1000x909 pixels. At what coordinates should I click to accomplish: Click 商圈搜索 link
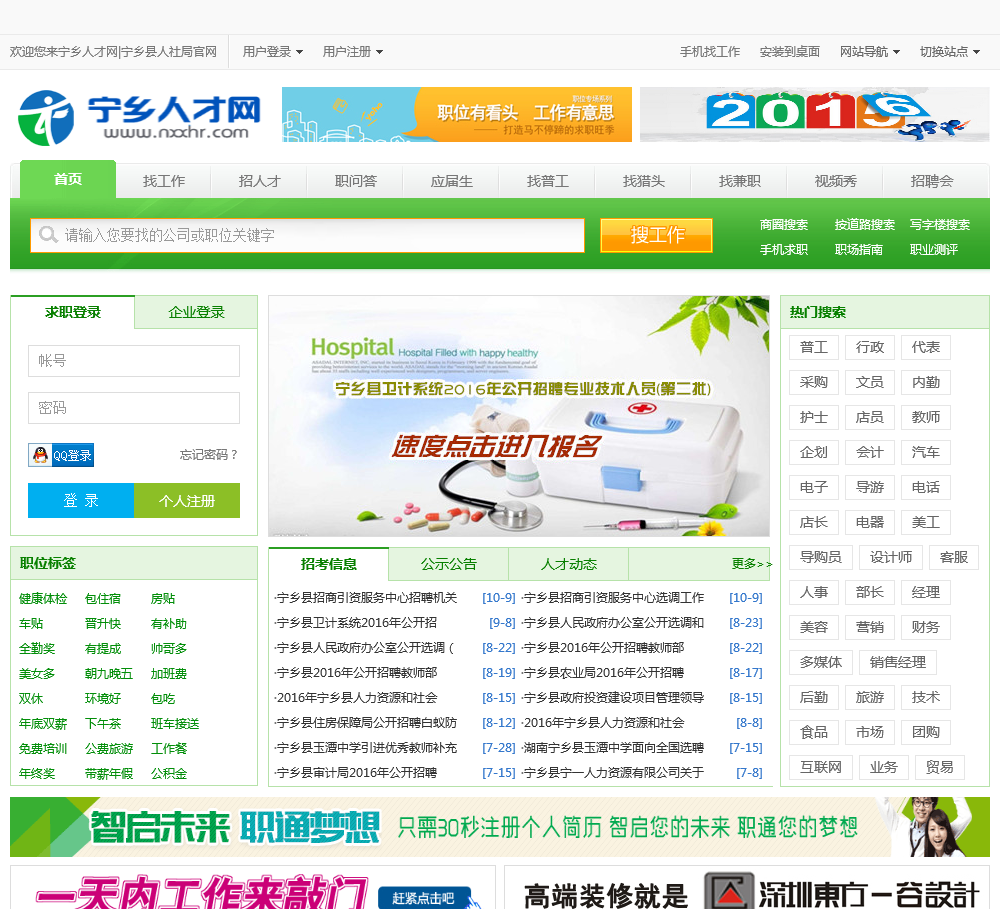784,225
